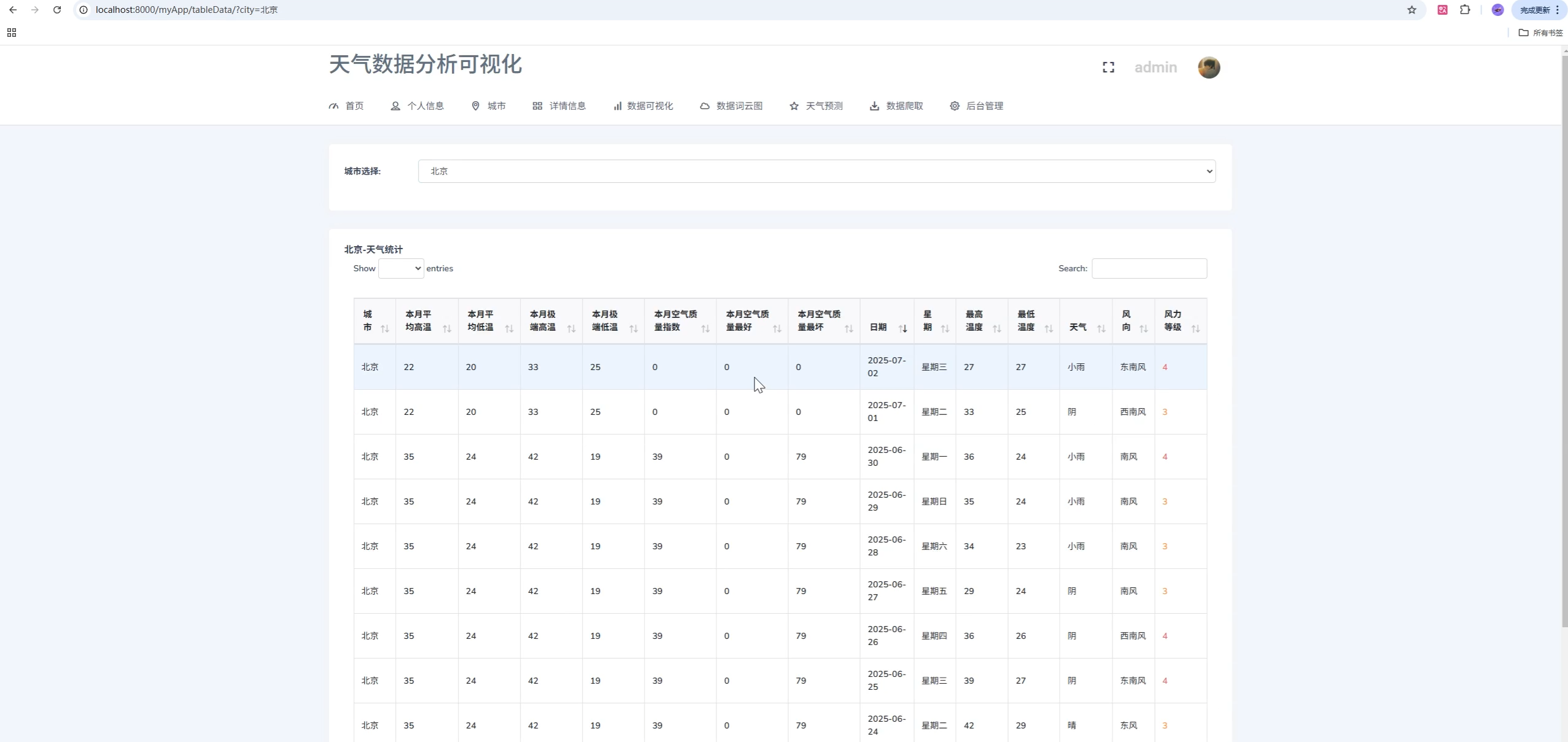Go back with browser back arrow
The image size is (1568, 742).
13,10
